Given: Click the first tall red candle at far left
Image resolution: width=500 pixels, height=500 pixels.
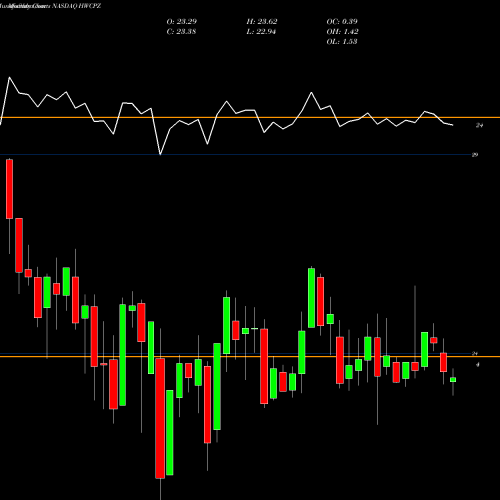Looking at the screenshot, I should pyautogui.click(x=9, y=189).
